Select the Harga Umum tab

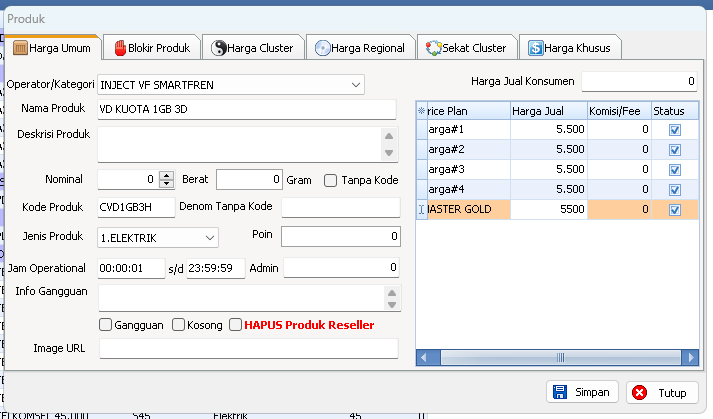[52, 48]
